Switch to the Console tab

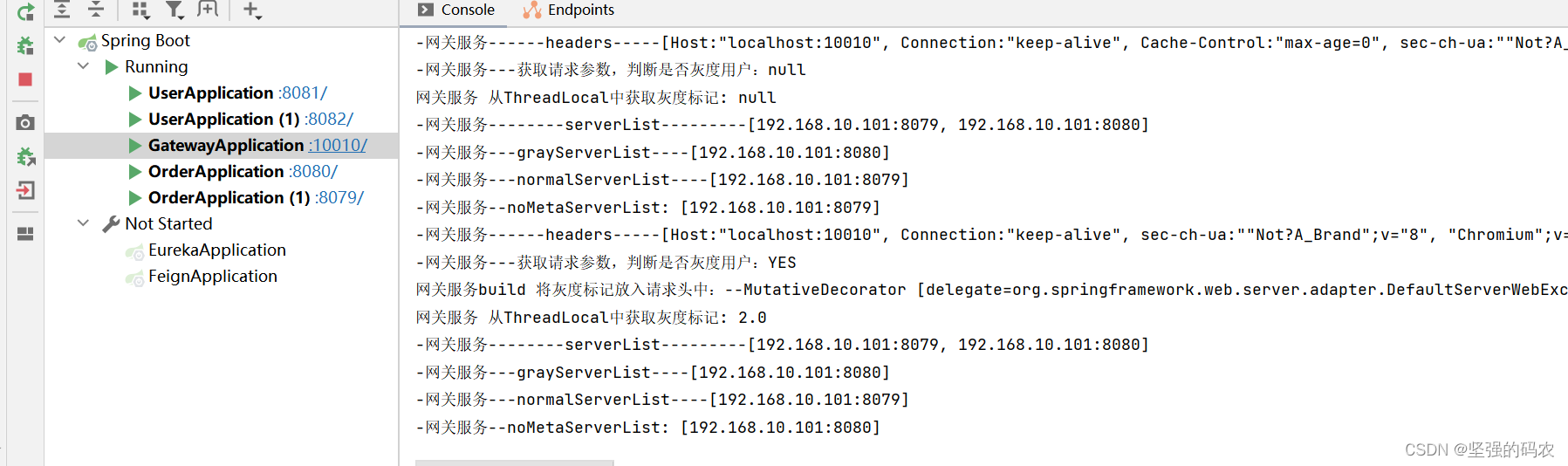coord(456,10)
